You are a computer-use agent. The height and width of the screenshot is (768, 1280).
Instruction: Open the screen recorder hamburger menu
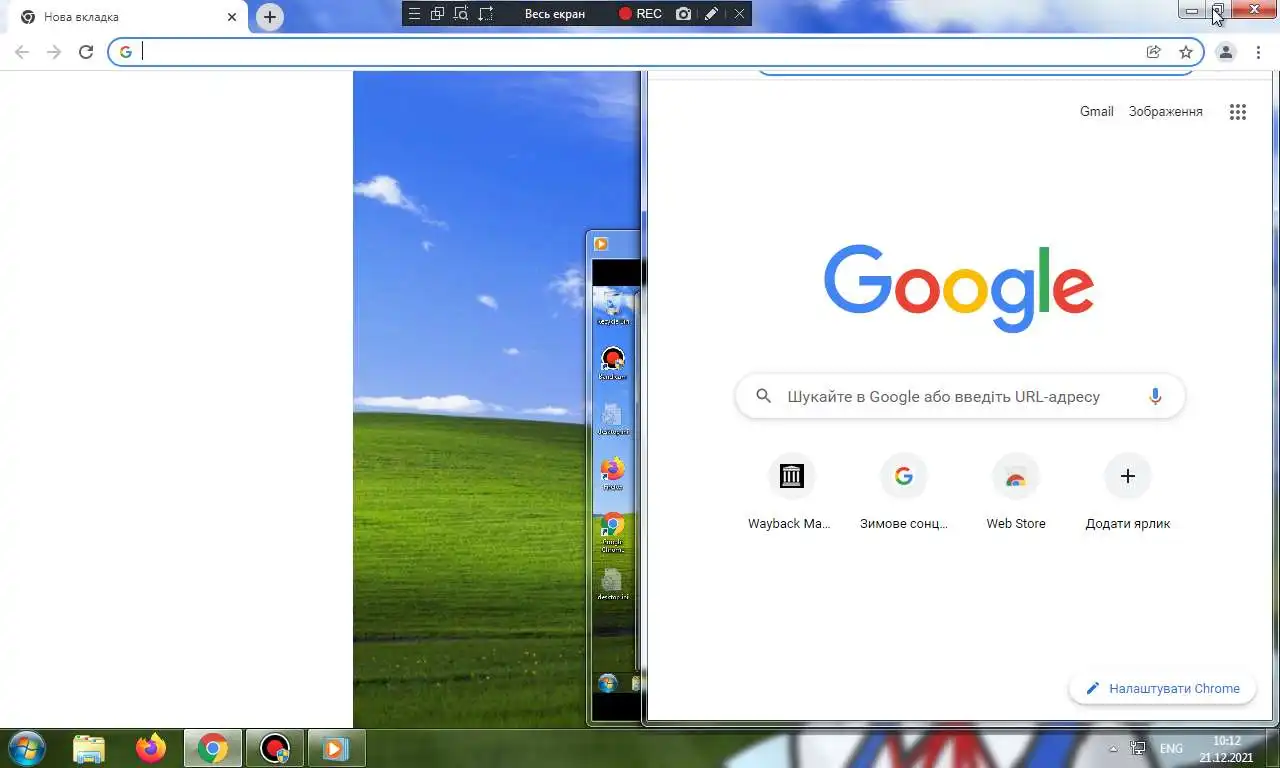click(414, 14)
